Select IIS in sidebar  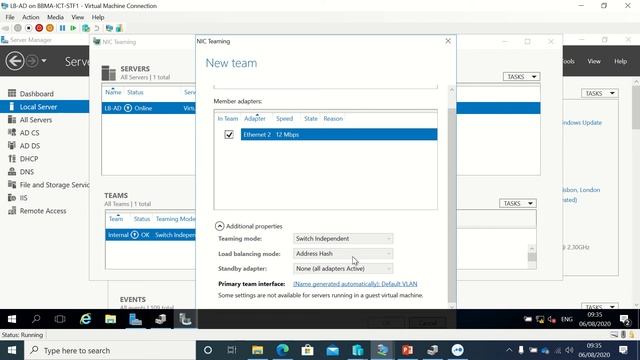[x=23, y=198]
